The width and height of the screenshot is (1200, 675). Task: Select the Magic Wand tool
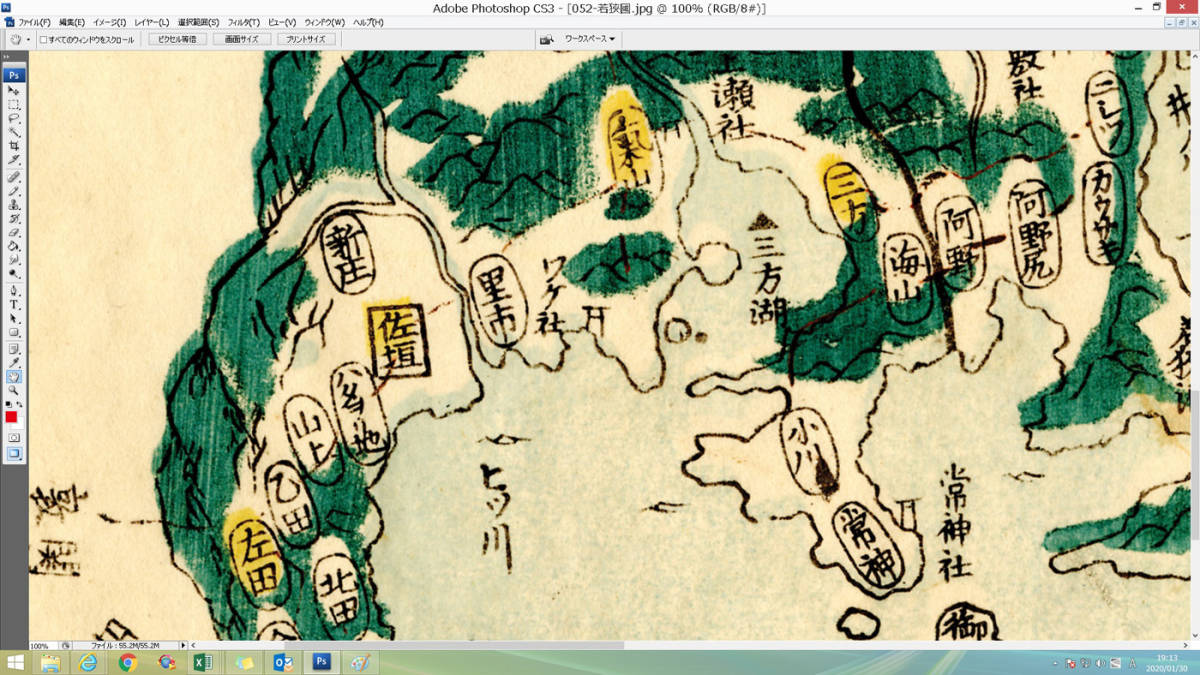coord(14,132)
